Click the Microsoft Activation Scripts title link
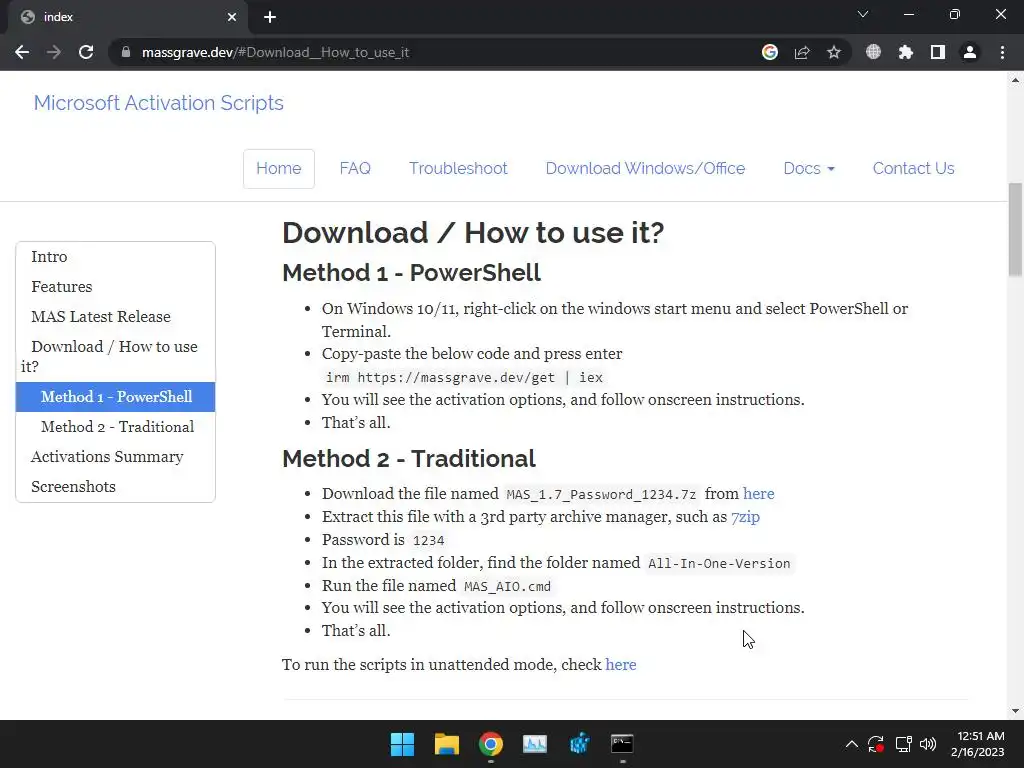The image size is (1024, 768). click(x=159, y=103)
